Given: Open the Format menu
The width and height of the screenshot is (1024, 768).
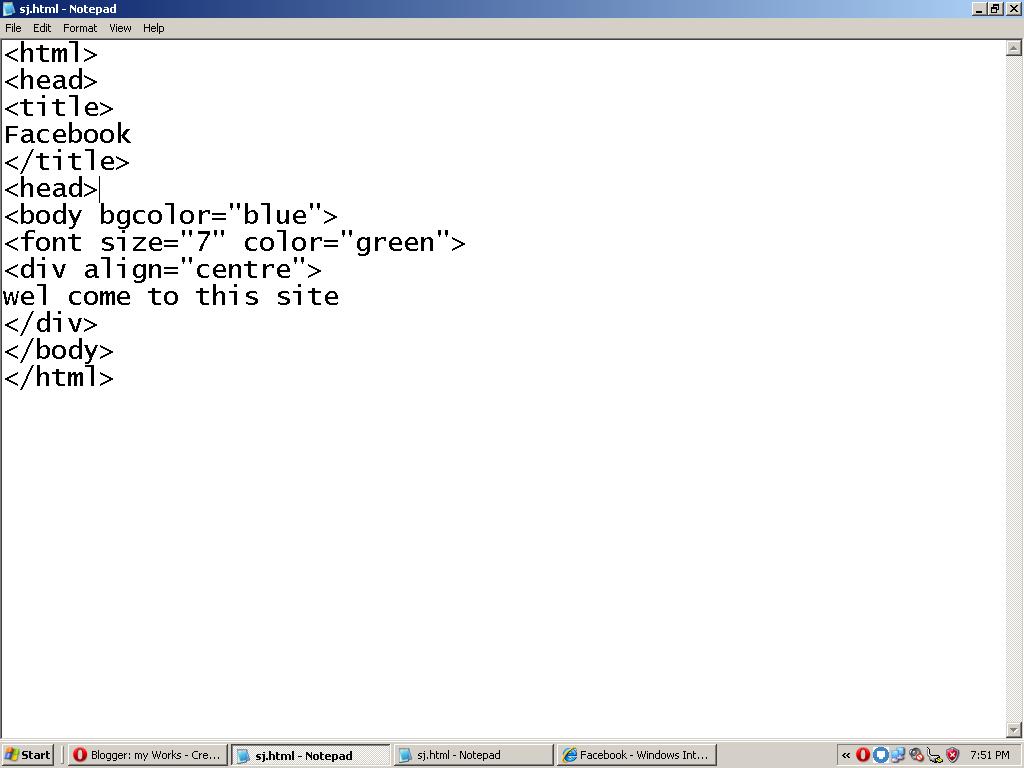Looking at the screenshot, I should click(x=80, y=28).
